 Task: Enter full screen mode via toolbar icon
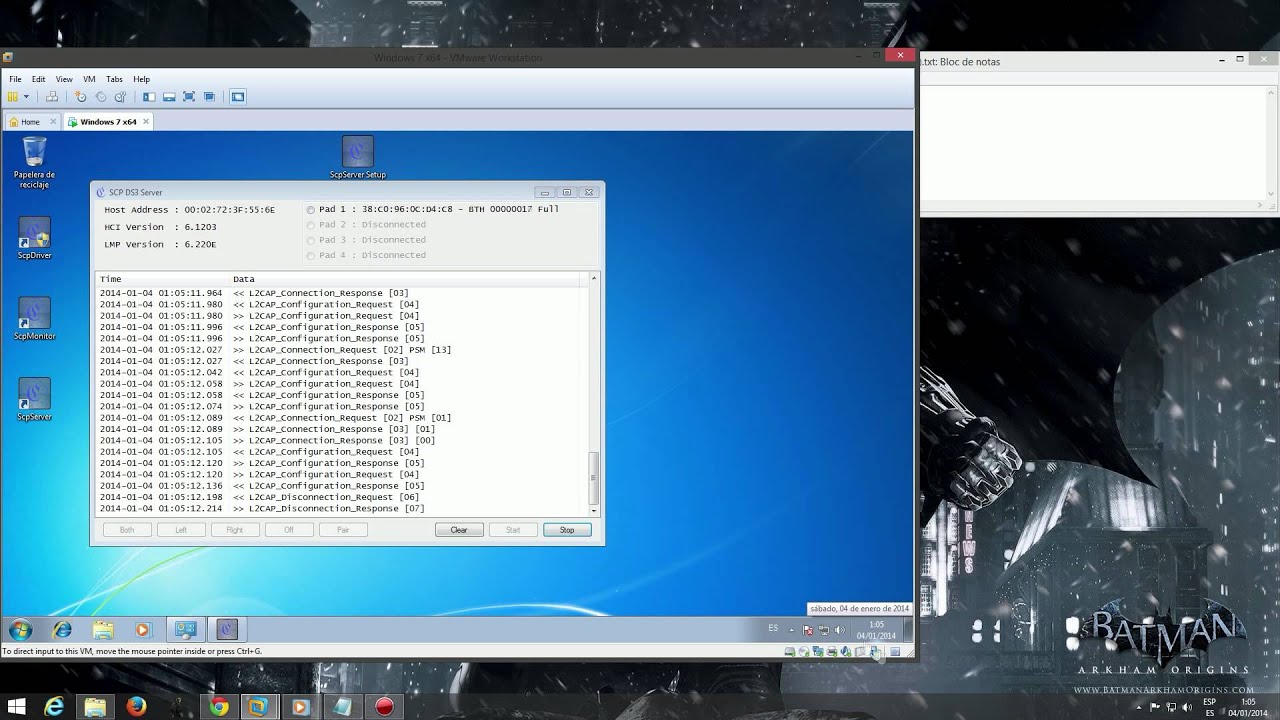click(189, 97)
